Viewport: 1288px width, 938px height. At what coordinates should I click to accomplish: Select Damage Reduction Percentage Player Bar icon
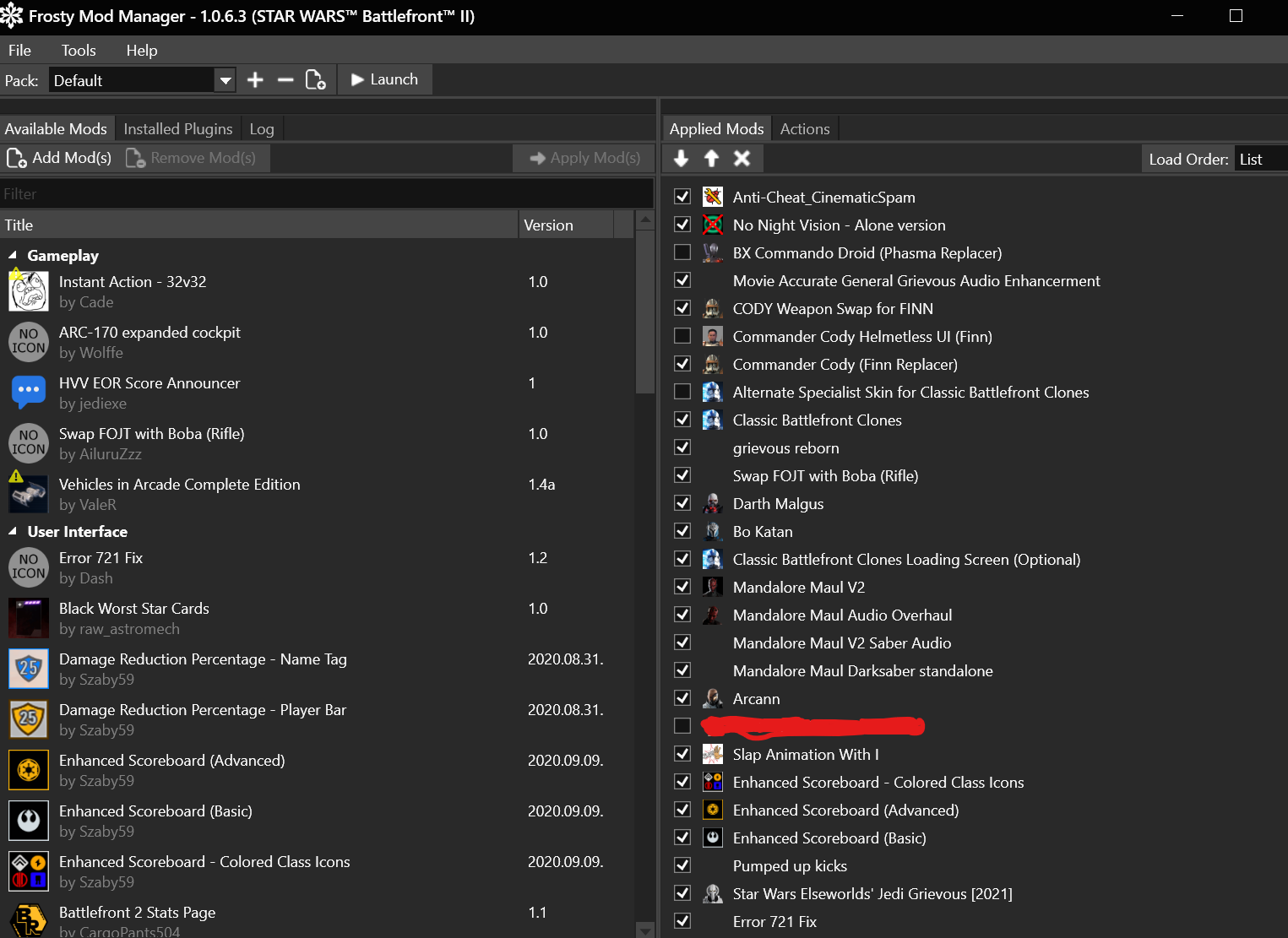point(29,719)
